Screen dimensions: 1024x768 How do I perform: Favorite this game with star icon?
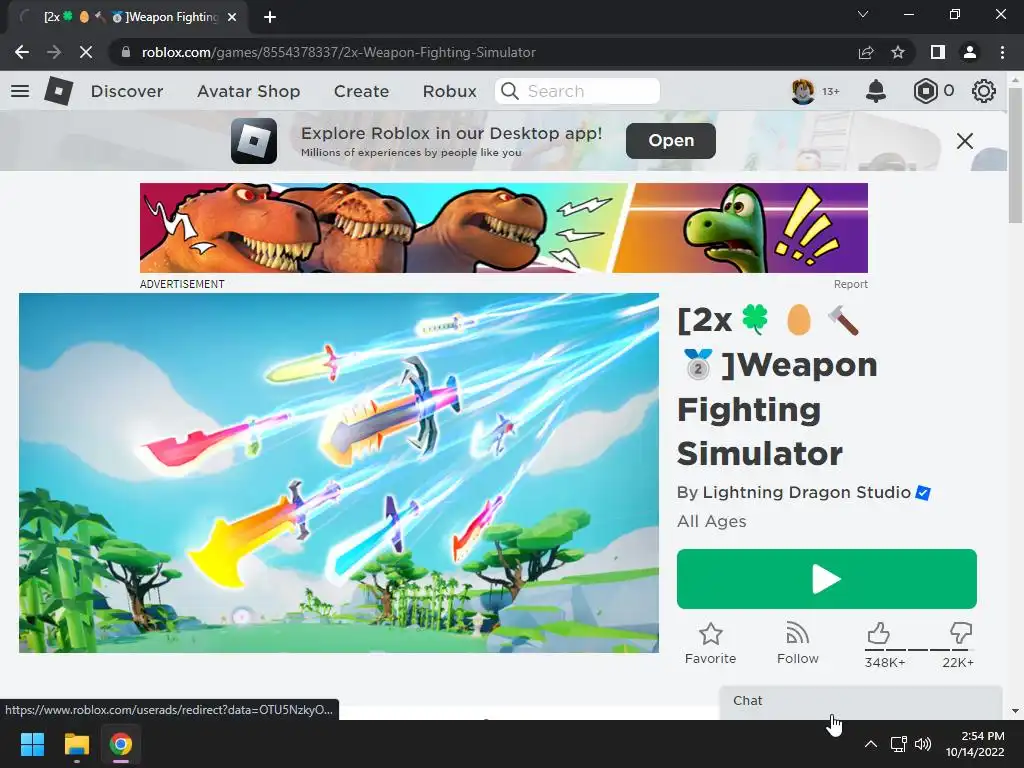pyautogui.click(x=711, y=634)
